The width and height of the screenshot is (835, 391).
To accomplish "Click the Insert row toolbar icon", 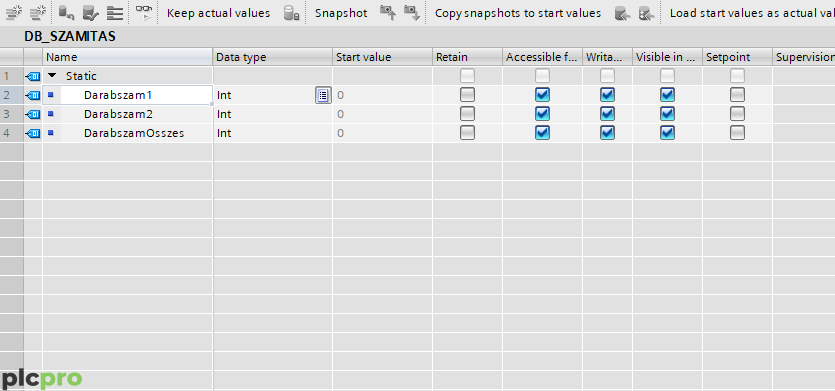I will tap(14, 12).
